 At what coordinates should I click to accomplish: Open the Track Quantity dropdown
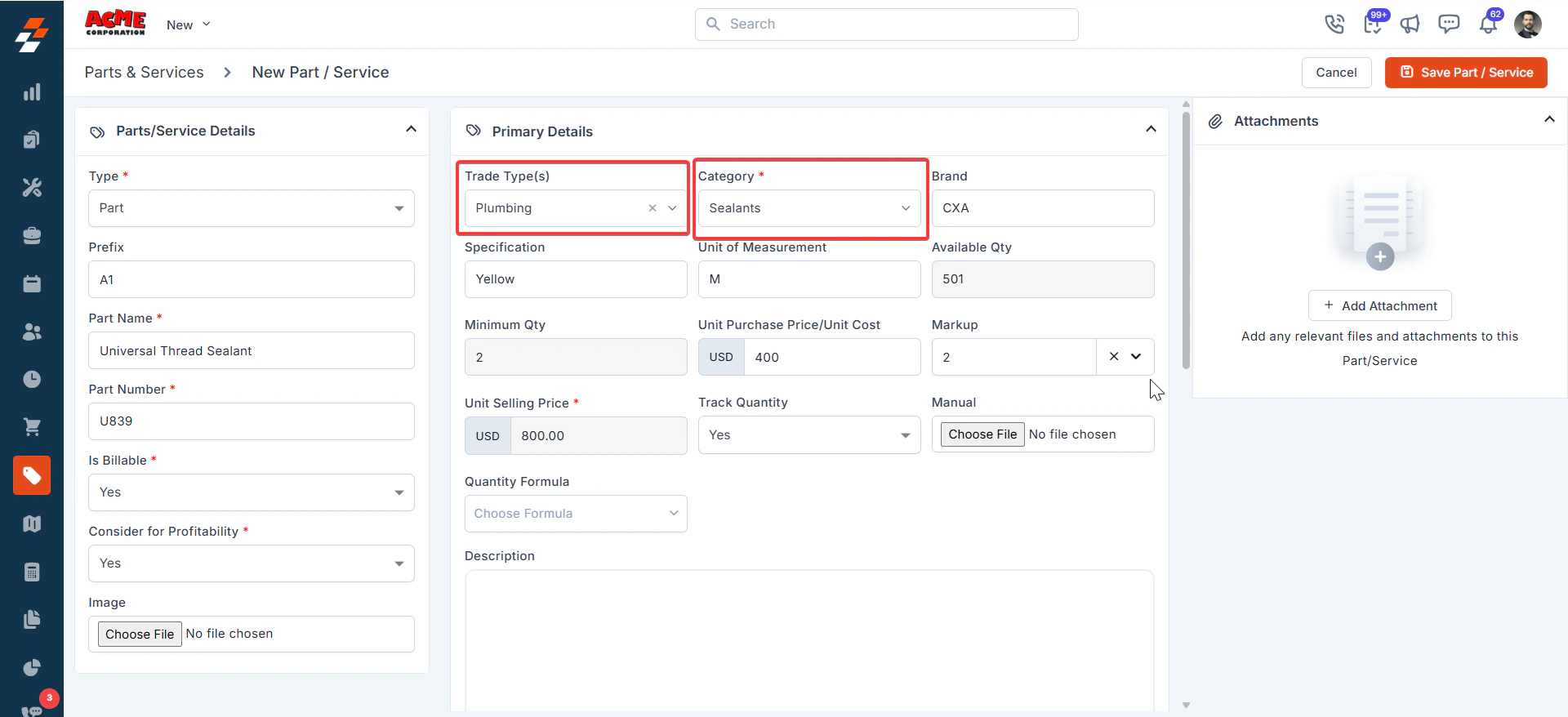(x=809, y=435)
